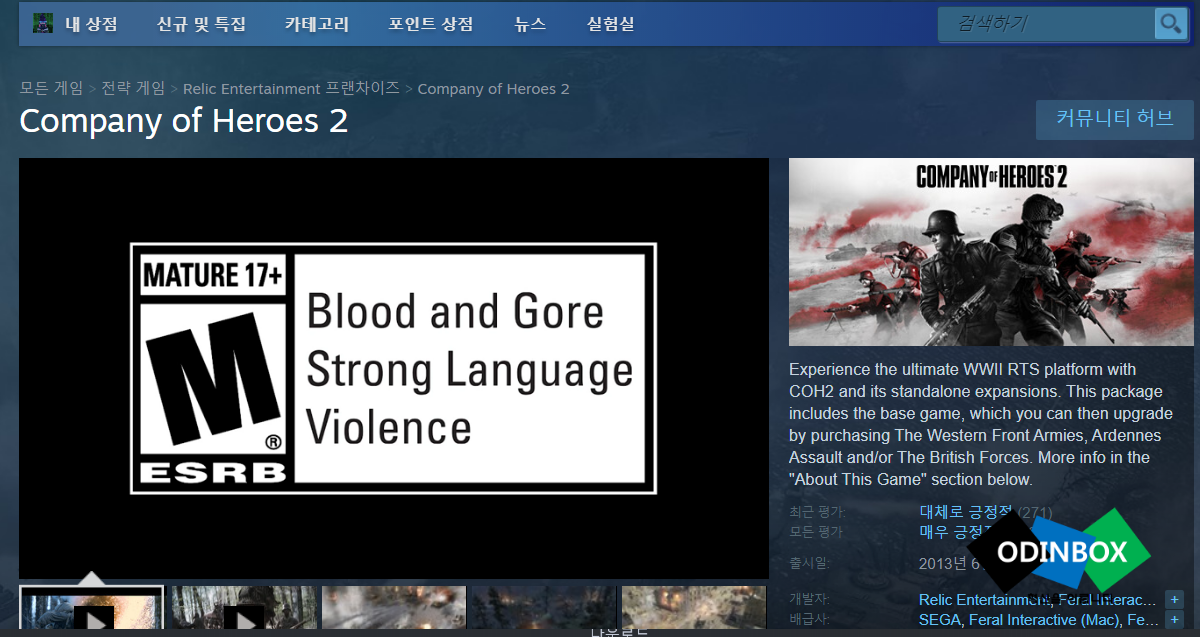1200x637 pixels.
Task: Click the Company of Heroes 2 breadcrumb
Action: tap(493, 89)
